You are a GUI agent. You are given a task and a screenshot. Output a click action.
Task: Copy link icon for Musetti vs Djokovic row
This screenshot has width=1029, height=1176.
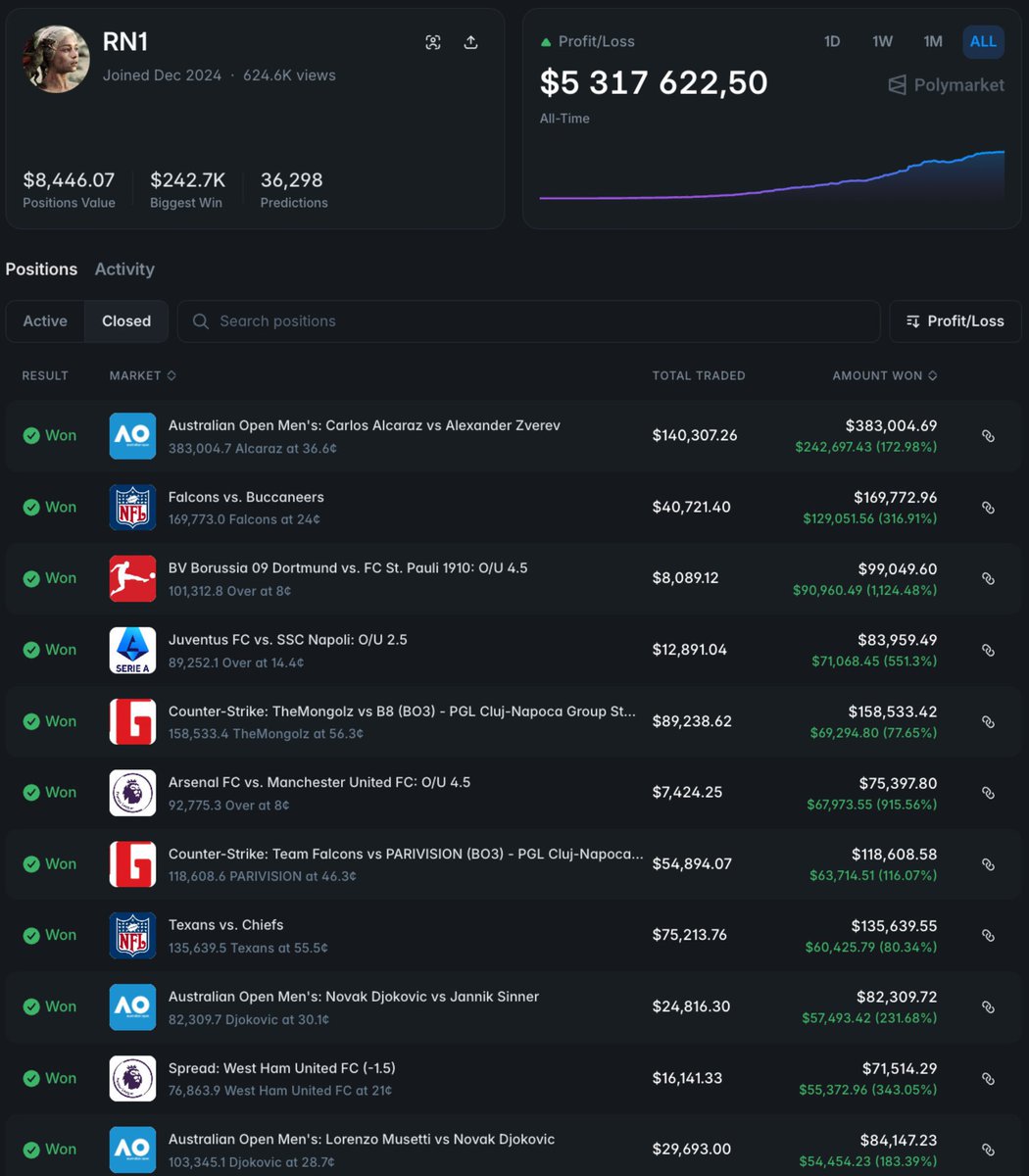(x=988, y=1150)
